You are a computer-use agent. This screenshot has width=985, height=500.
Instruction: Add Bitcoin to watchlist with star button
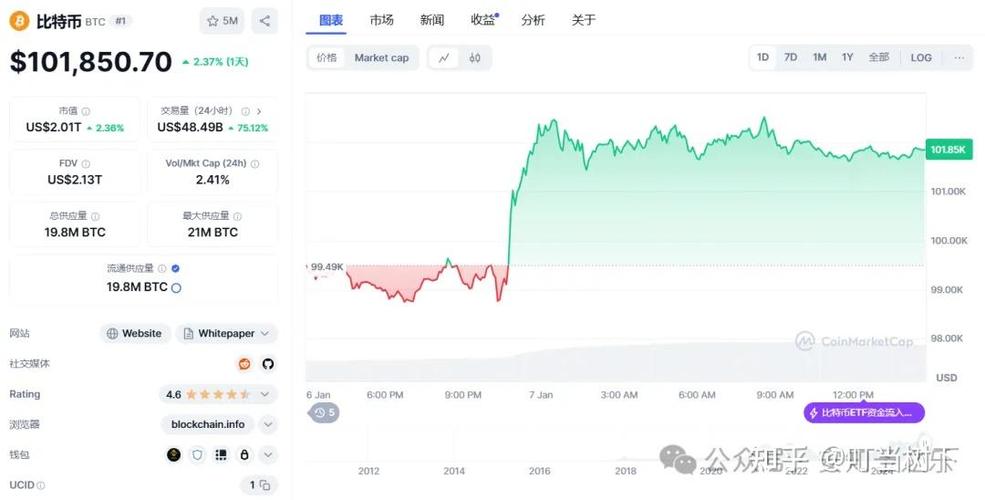tap(222, 20)
